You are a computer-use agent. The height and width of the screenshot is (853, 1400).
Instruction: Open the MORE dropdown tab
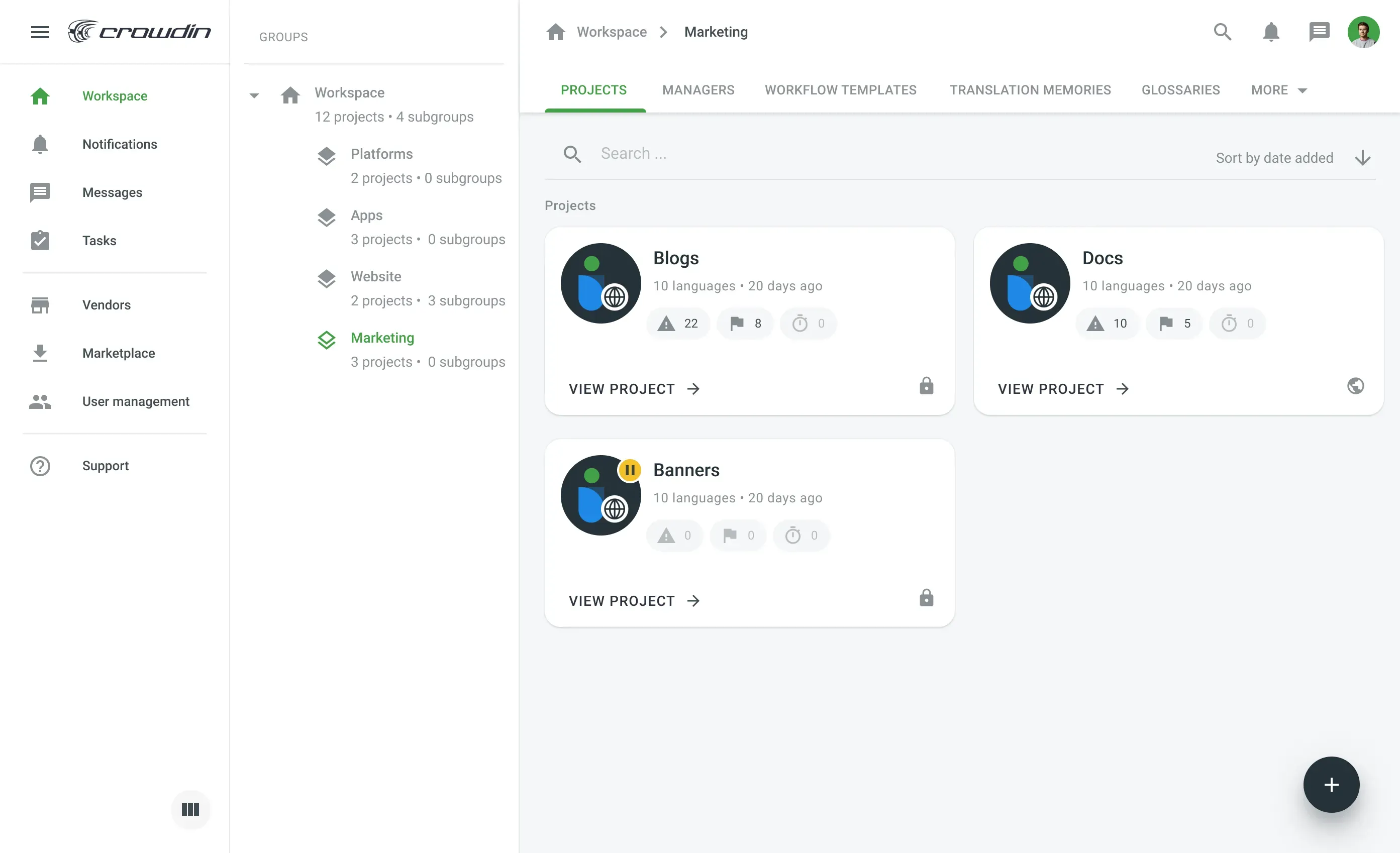point(1278,90)
